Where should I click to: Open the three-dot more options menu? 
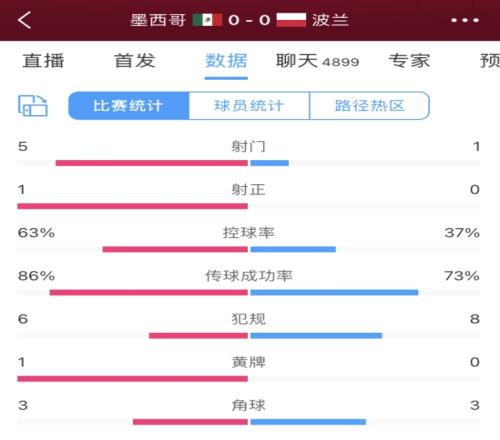(465, 20)
